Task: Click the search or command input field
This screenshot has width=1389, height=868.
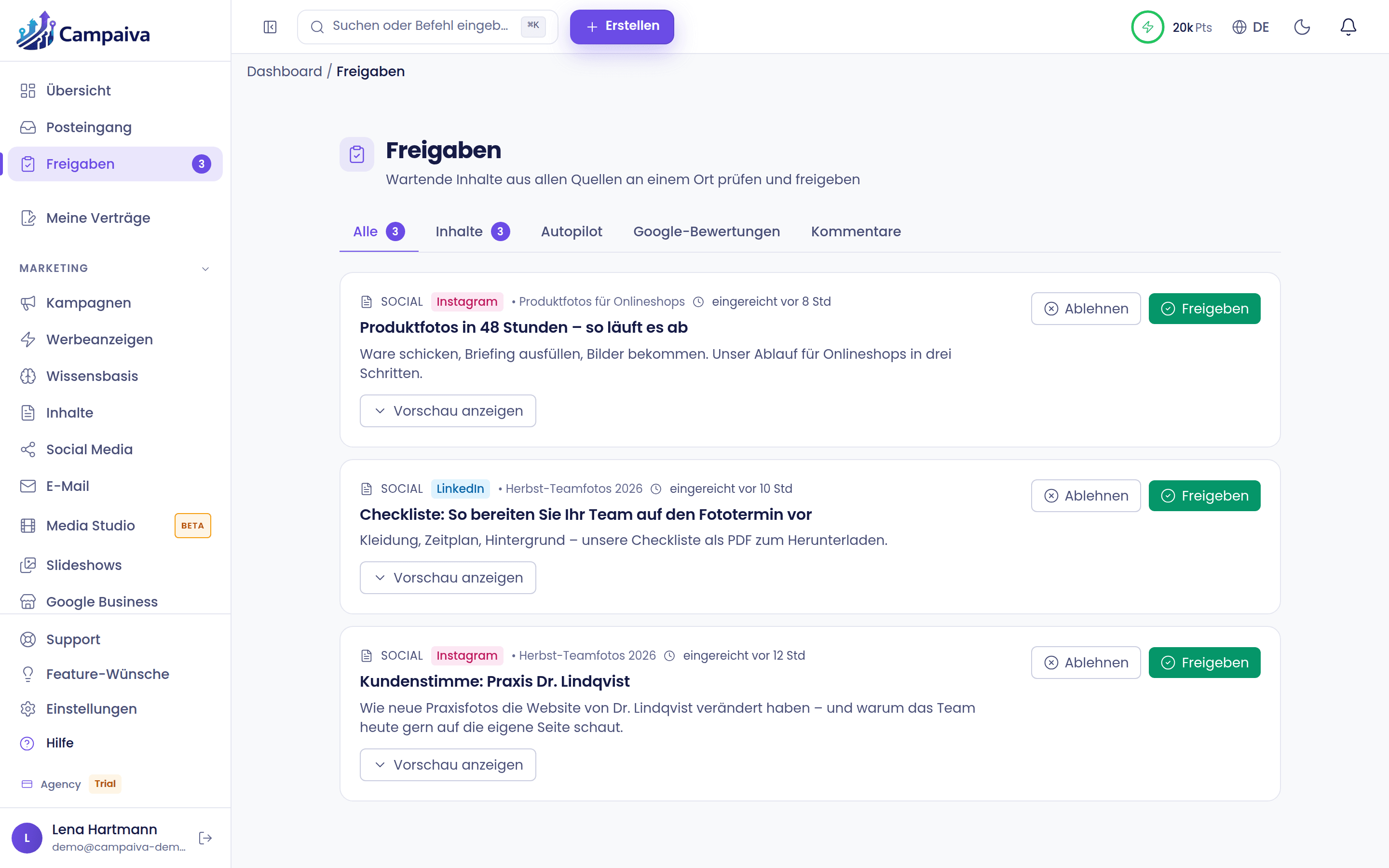Action: tap(428, 27)
